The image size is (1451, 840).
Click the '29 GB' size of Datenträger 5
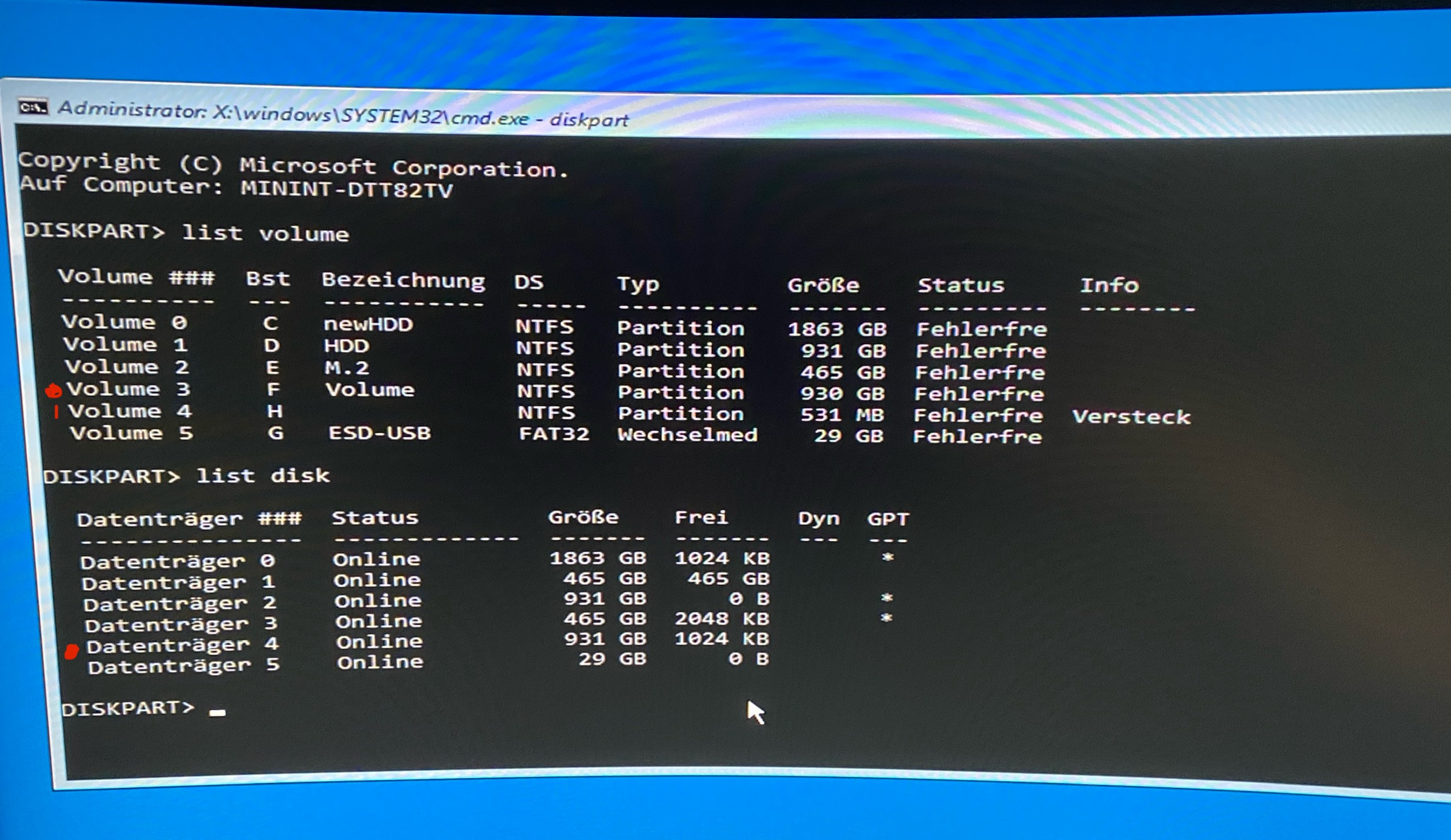click(613, 659)
